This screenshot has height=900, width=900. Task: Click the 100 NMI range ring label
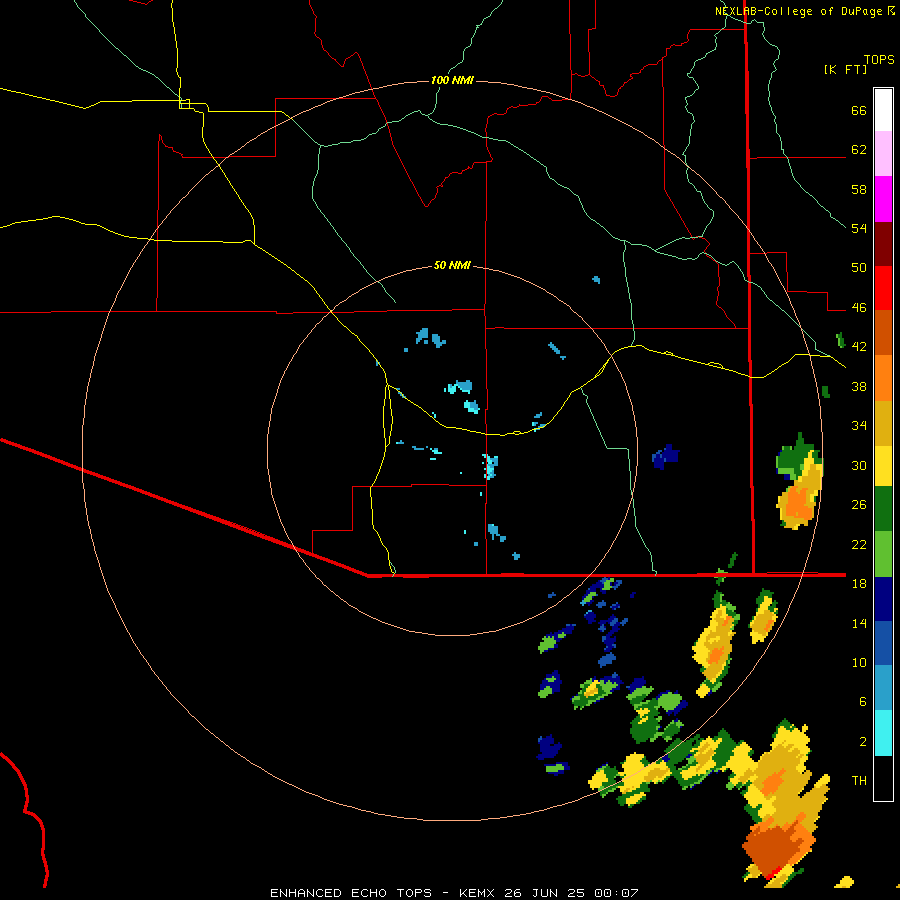tap(452, 80)
